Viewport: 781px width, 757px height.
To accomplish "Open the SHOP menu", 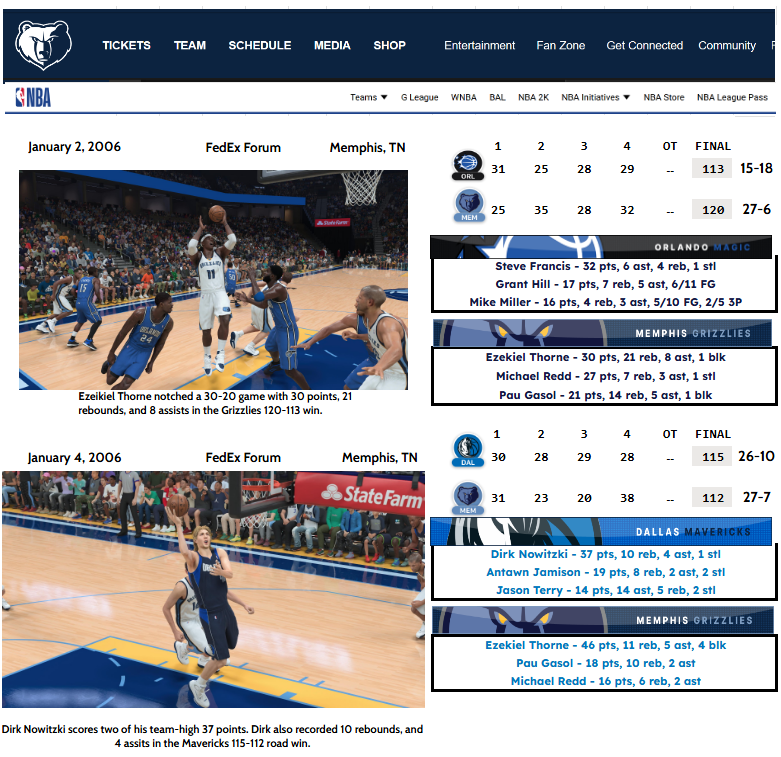I will point(390,45).
